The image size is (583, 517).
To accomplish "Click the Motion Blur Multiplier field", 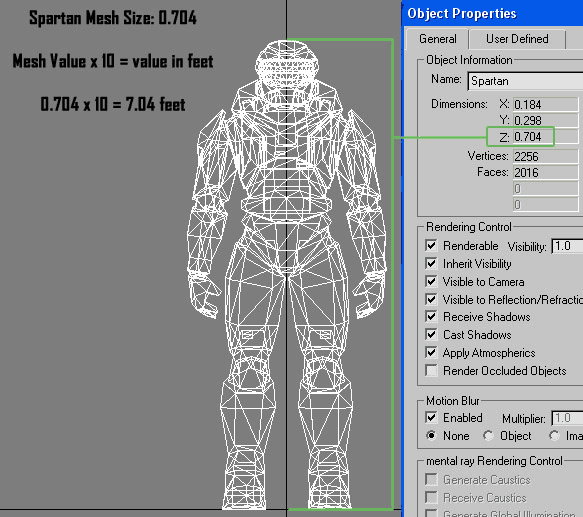I will point(567,418).
